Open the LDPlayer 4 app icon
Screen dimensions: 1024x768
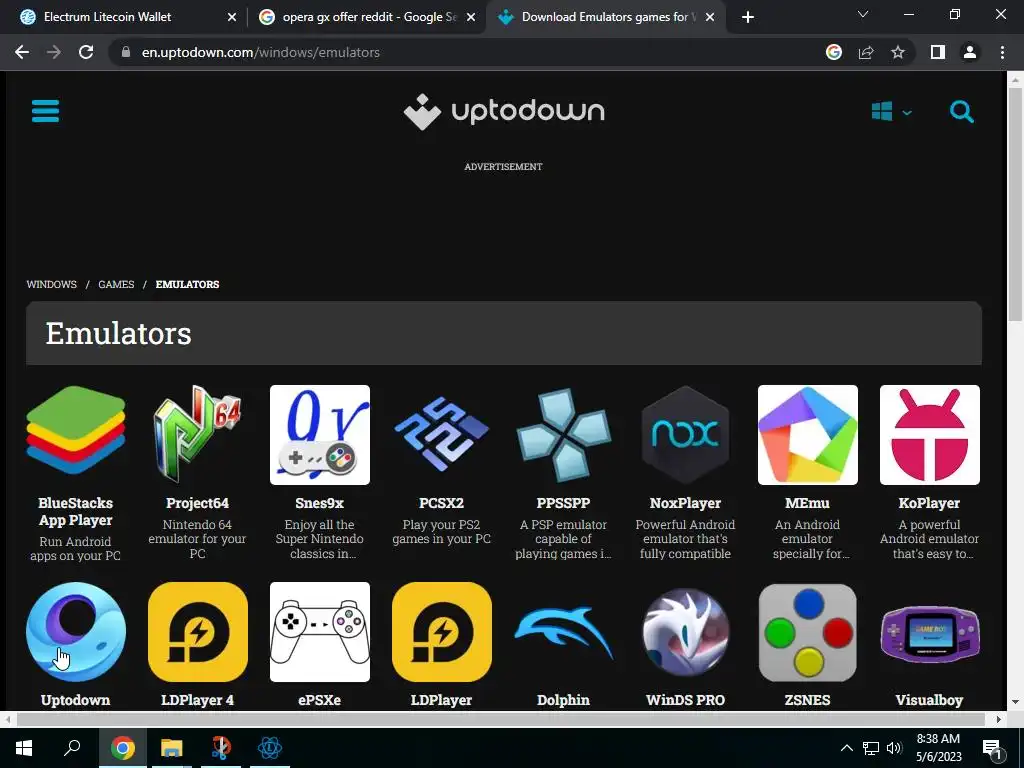click(x=197, y=632)
